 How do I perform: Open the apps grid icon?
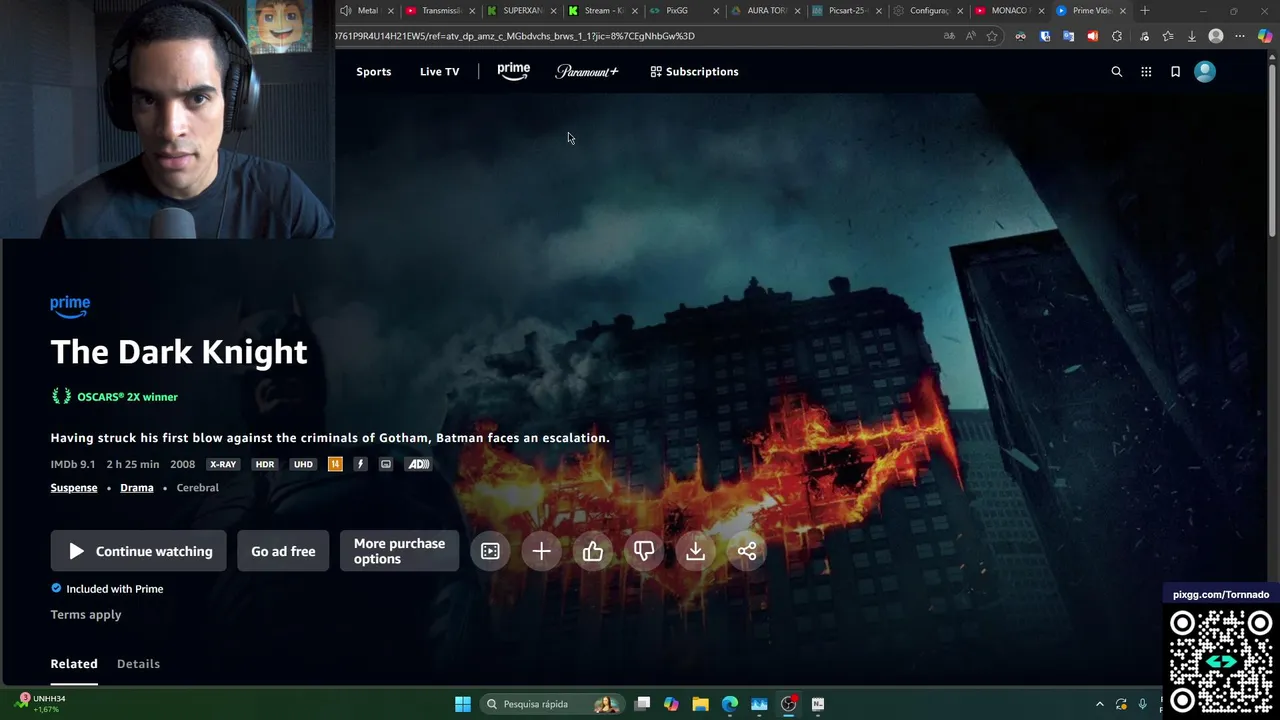[1146, 72]
